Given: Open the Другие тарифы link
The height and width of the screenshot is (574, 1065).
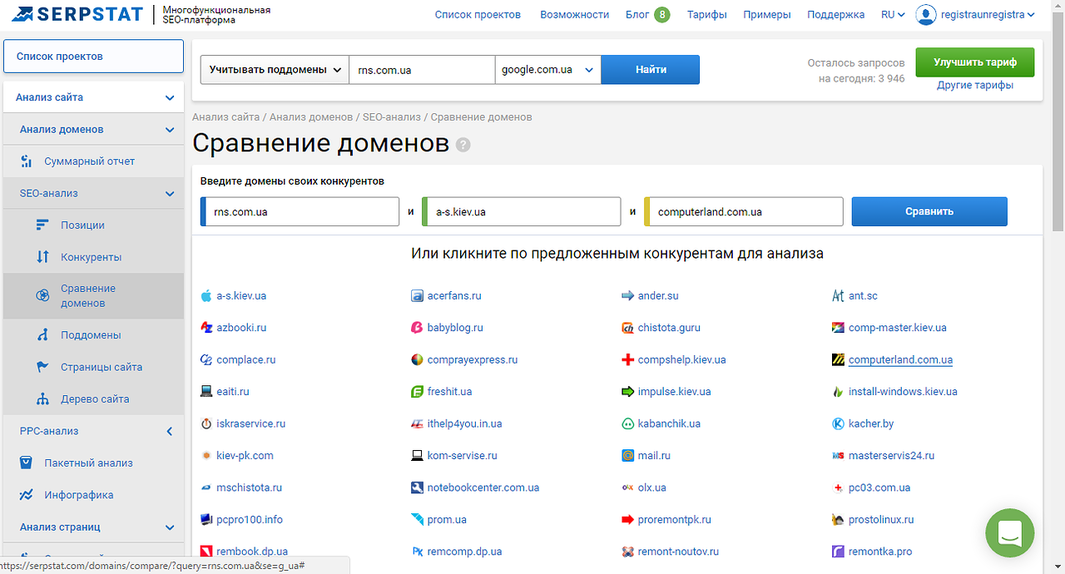Looking at the screenshot, I should [975, 85].
